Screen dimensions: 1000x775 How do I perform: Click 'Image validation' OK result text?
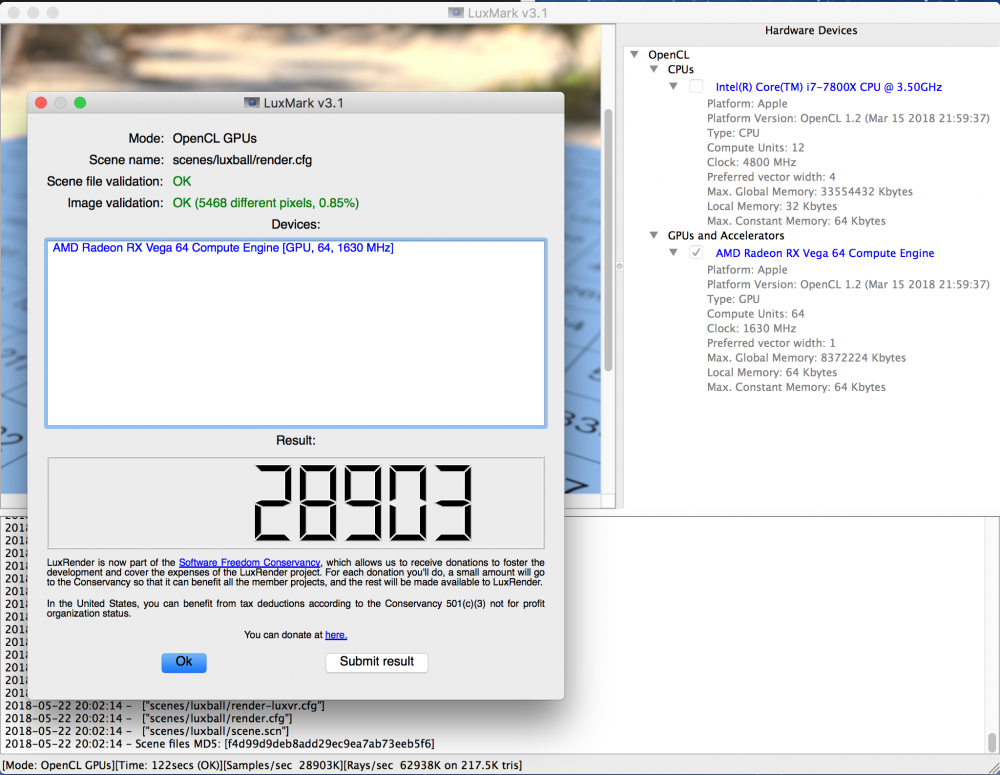[266, 203]
